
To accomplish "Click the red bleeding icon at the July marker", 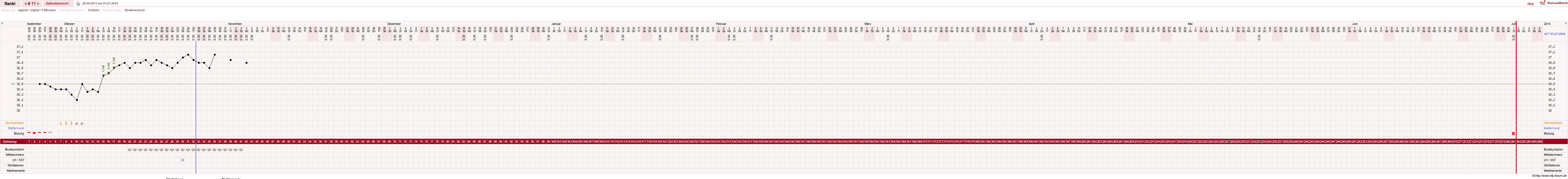I will 1513,133.
